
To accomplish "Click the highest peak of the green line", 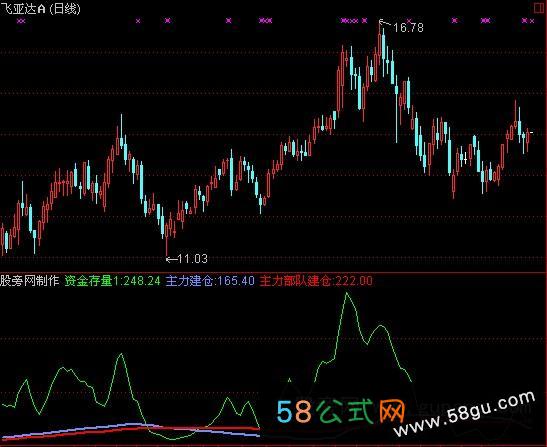I will click(347, 294).
